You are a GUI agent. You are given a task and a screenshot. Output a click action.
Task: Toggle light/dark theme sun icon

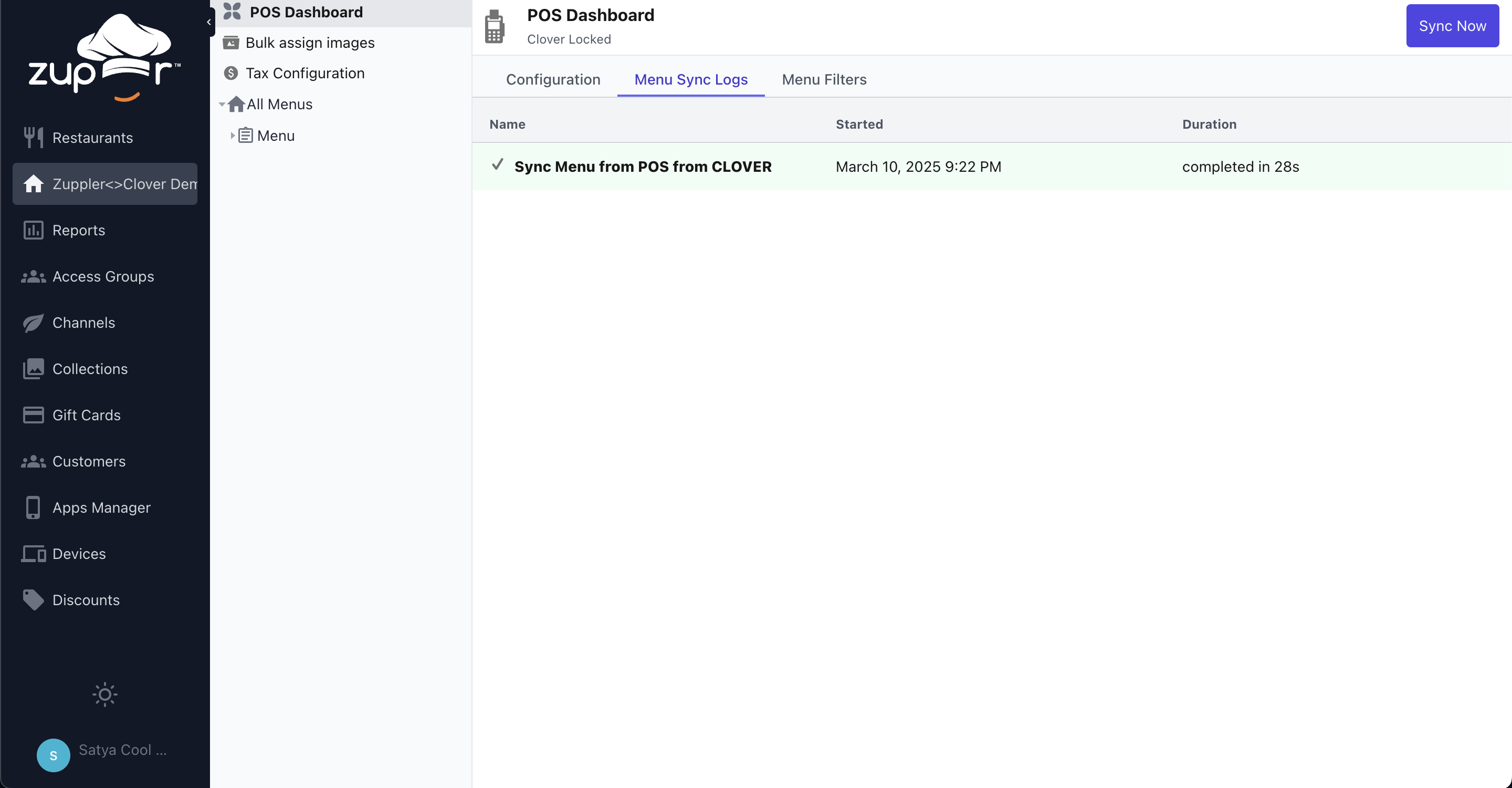[104, 694]
